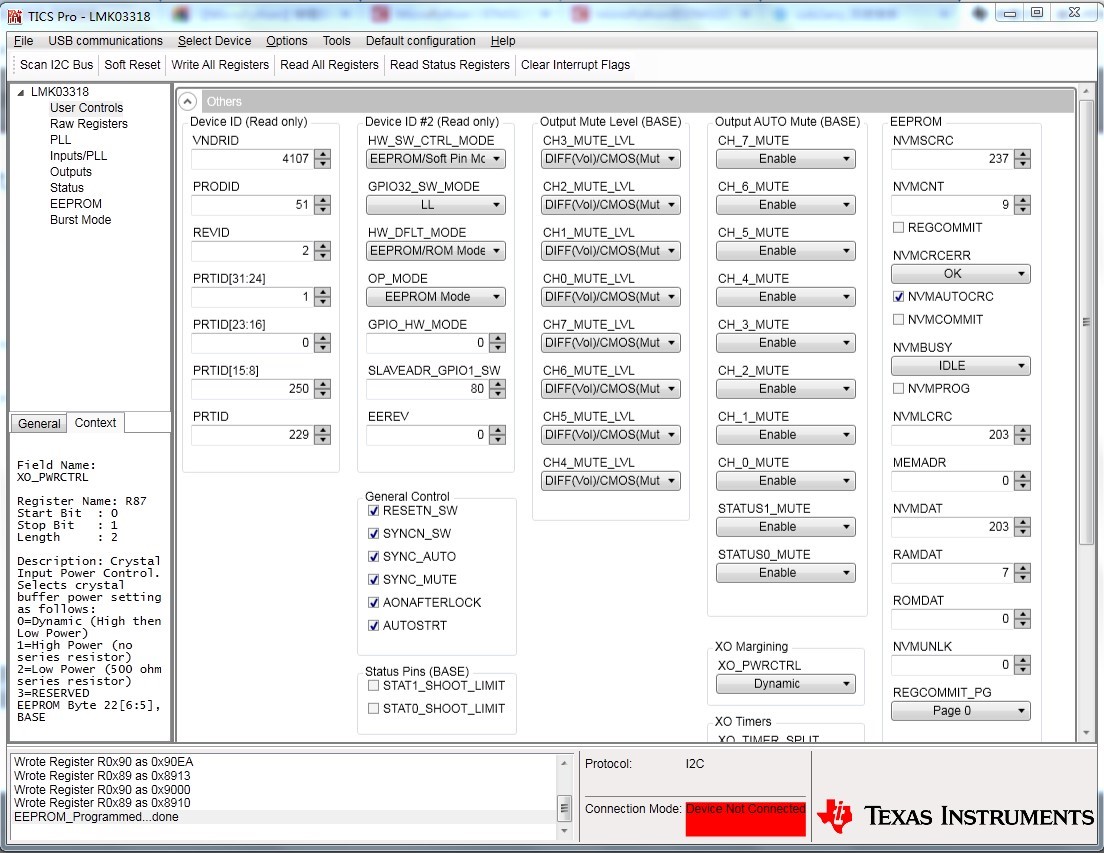The image size is (1104, 853).
Task: Toggle AONAFTERLOCK checkbox
Action: tap(374, 602)
